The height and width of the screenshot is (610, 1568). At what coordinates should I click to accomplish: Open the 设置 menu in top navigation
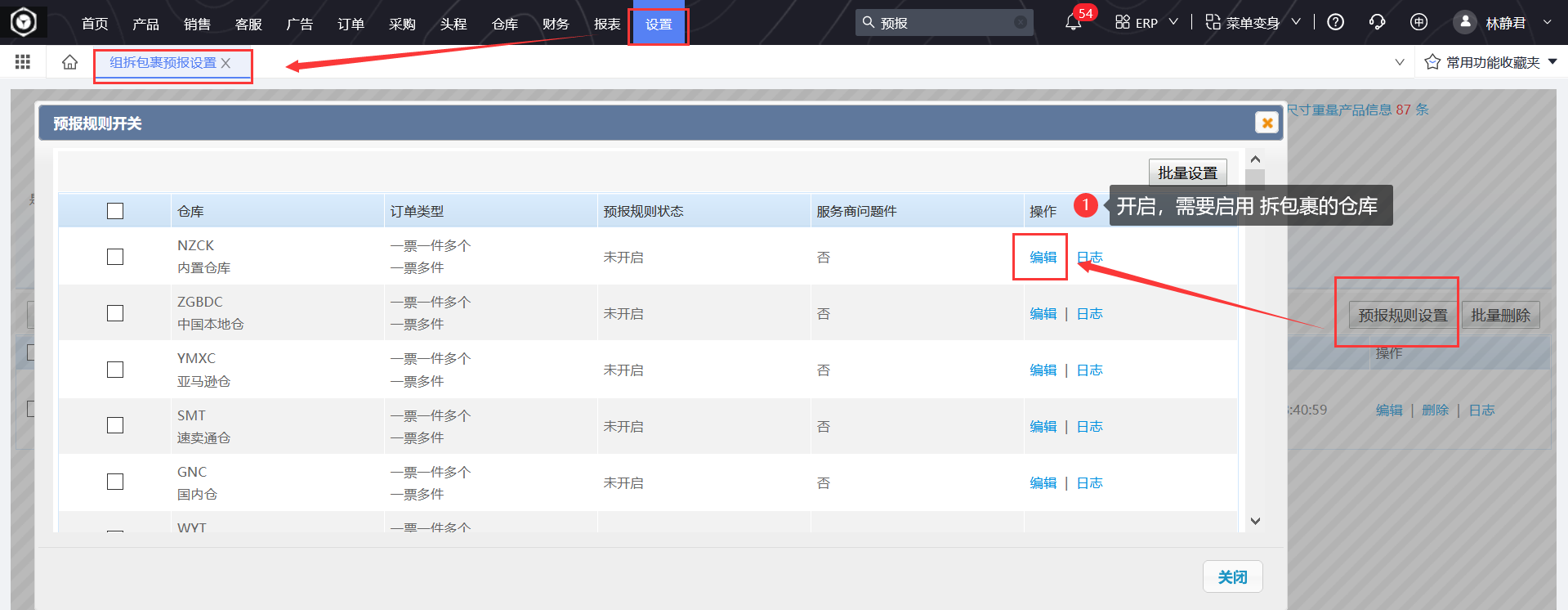pyautogui.click(x=659, y=25)
